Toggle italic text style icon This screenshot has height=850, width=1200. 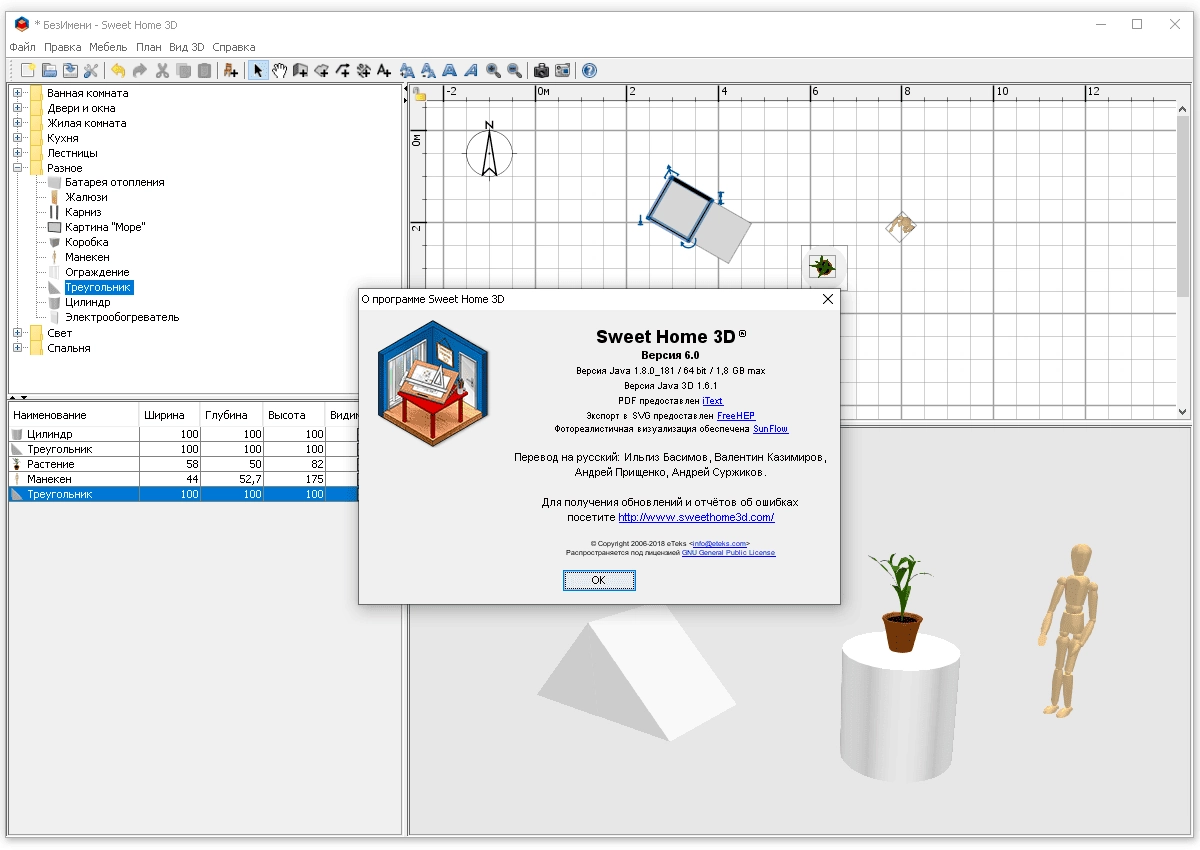point(471,70)
